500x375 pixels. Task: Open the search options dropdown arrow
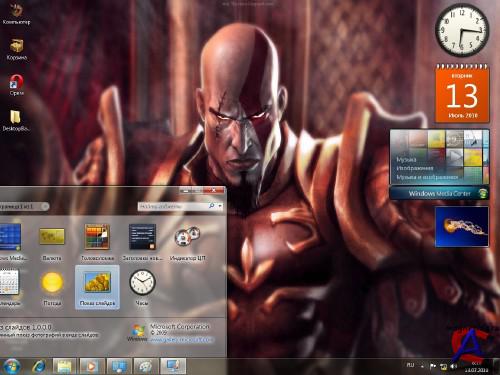[x=220, y=206]
